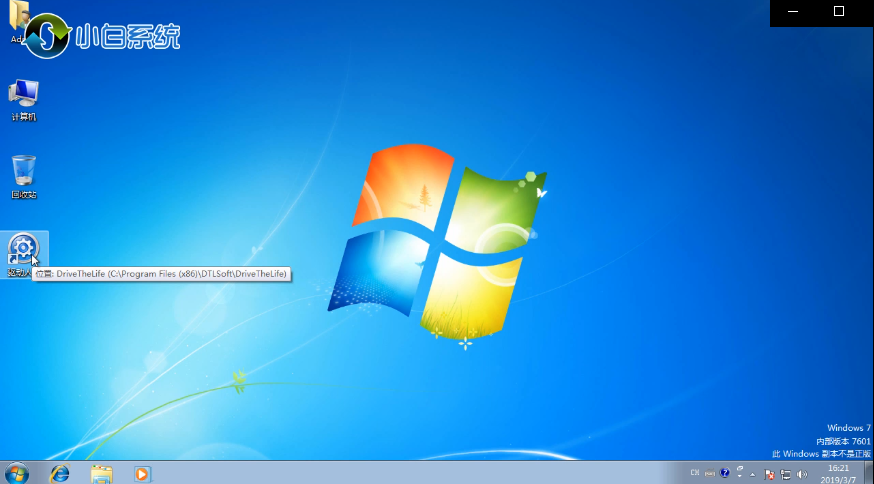Click the Show desktop button strip
Screen dimensions: 874x484
869,473
